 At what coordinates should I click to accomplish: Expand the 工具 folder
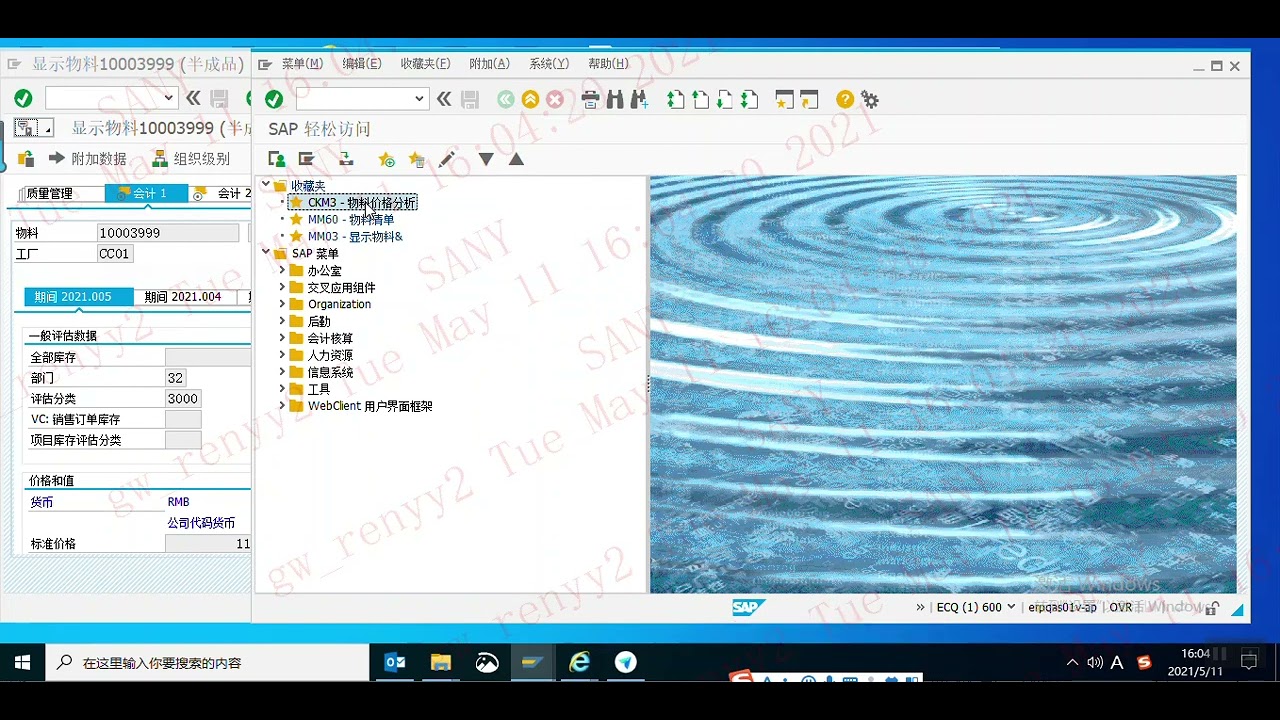coord(282,389)
